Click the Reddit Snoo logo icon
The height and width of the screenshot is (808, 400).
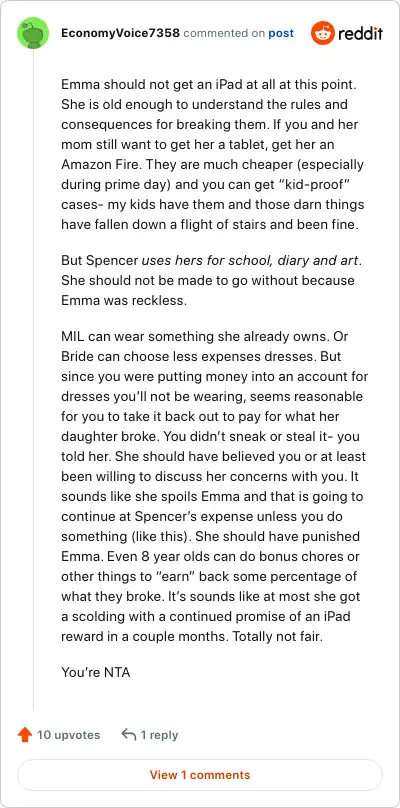point(323,33)
